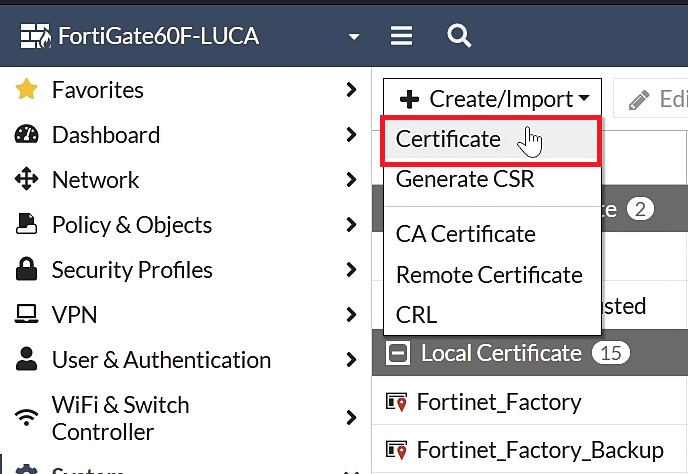Open the User & Authentication label

click(x=161, y=360)
